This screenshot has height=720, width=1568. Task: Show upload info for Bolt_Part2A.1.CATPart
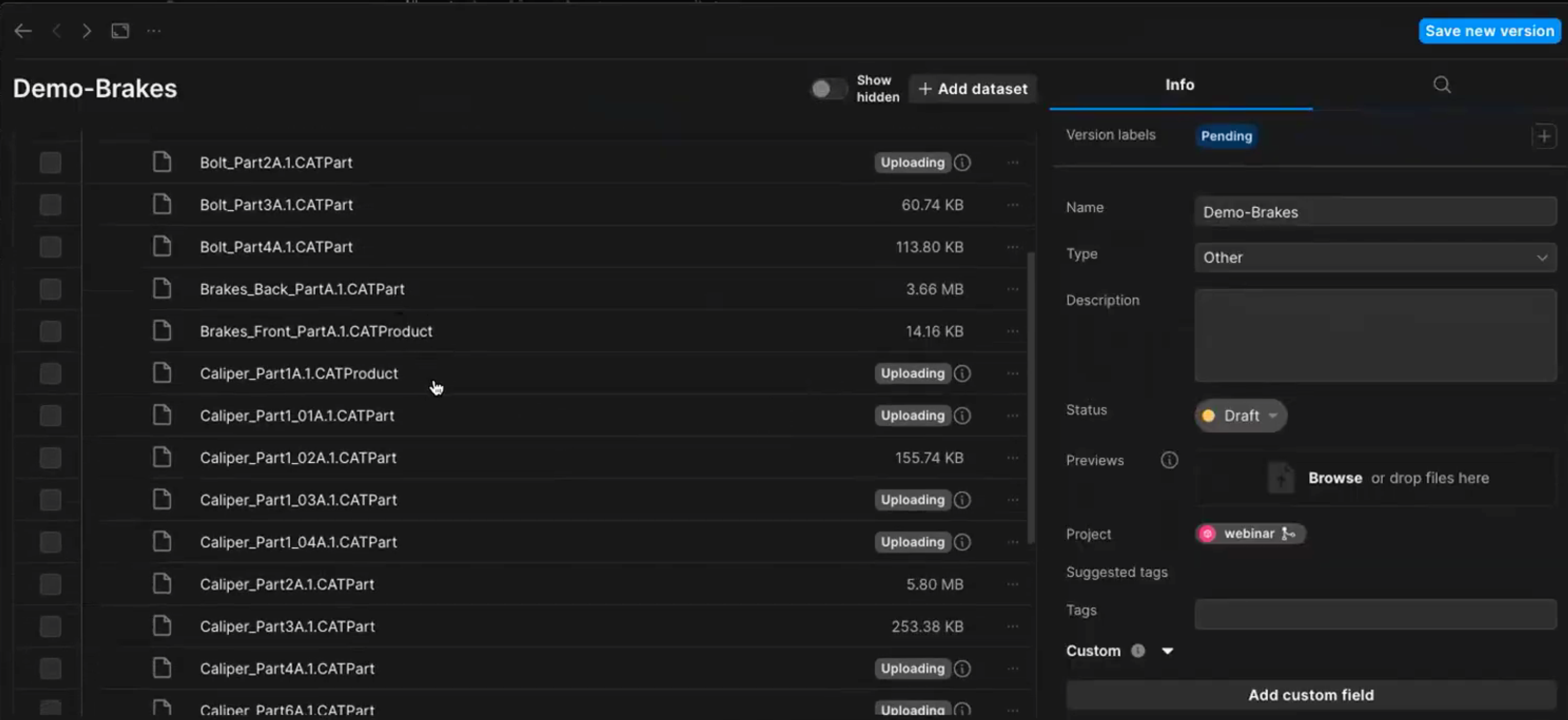coord(962,163)
